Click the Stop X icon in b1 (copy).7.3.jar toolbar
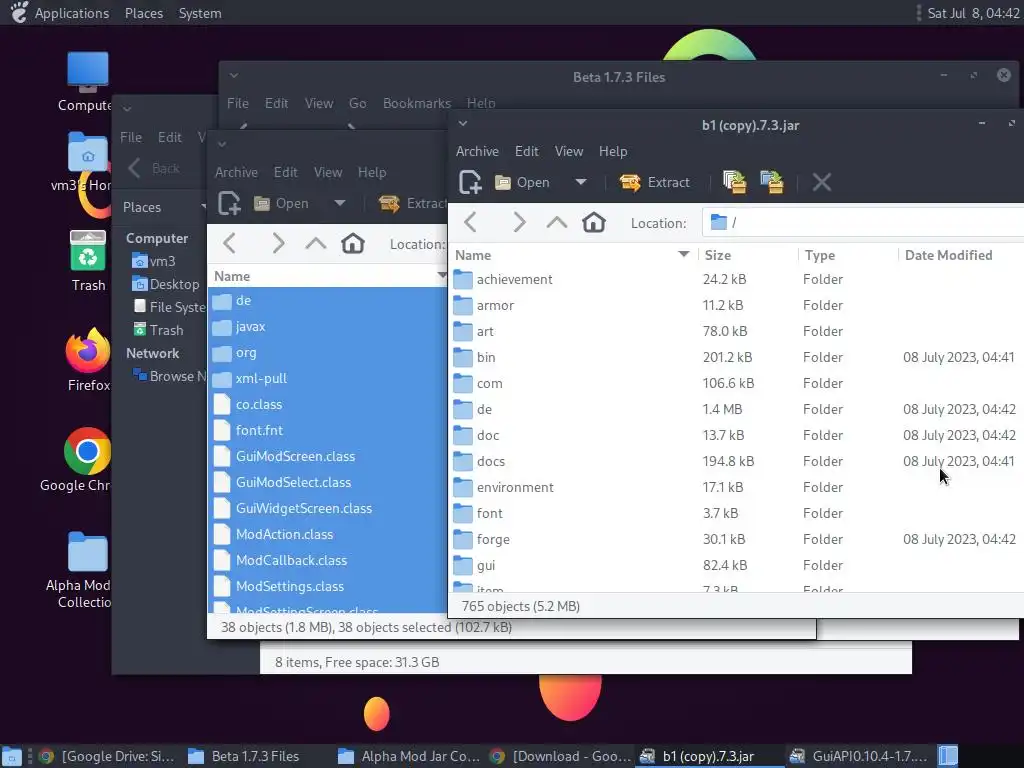 (x=822, y=182)
